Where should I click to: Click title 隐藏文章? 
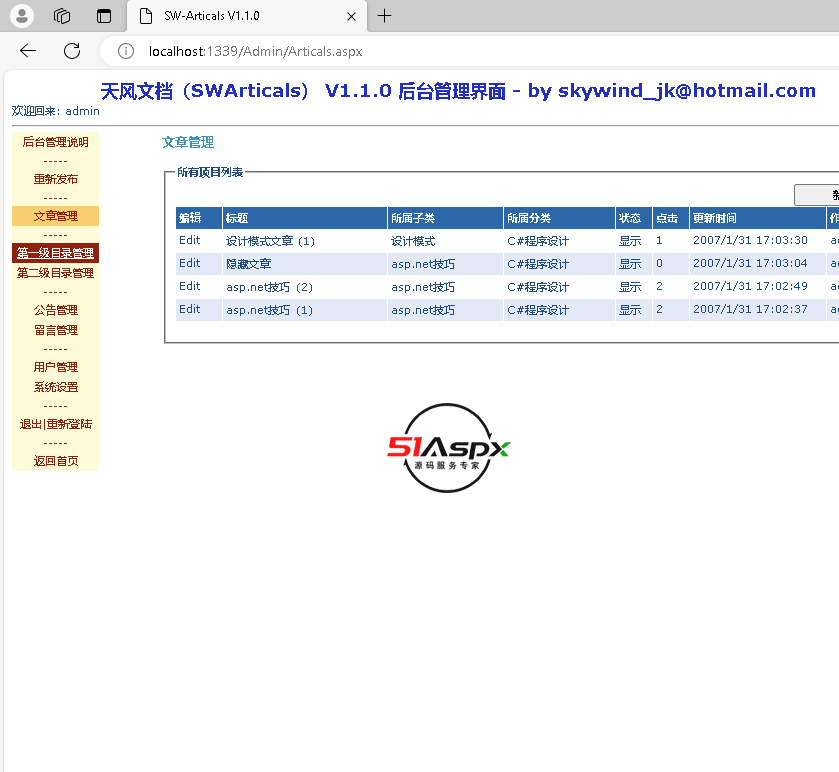click(248, 264)
